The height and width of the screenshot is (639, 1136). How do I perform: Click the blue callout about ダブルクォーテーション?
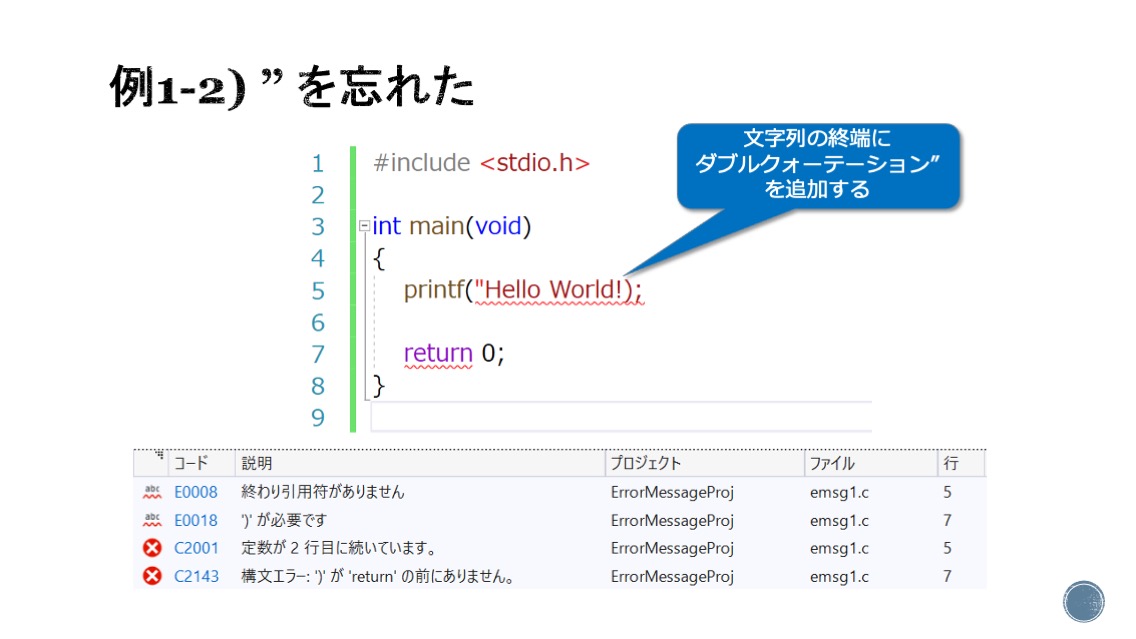[818, 166]
